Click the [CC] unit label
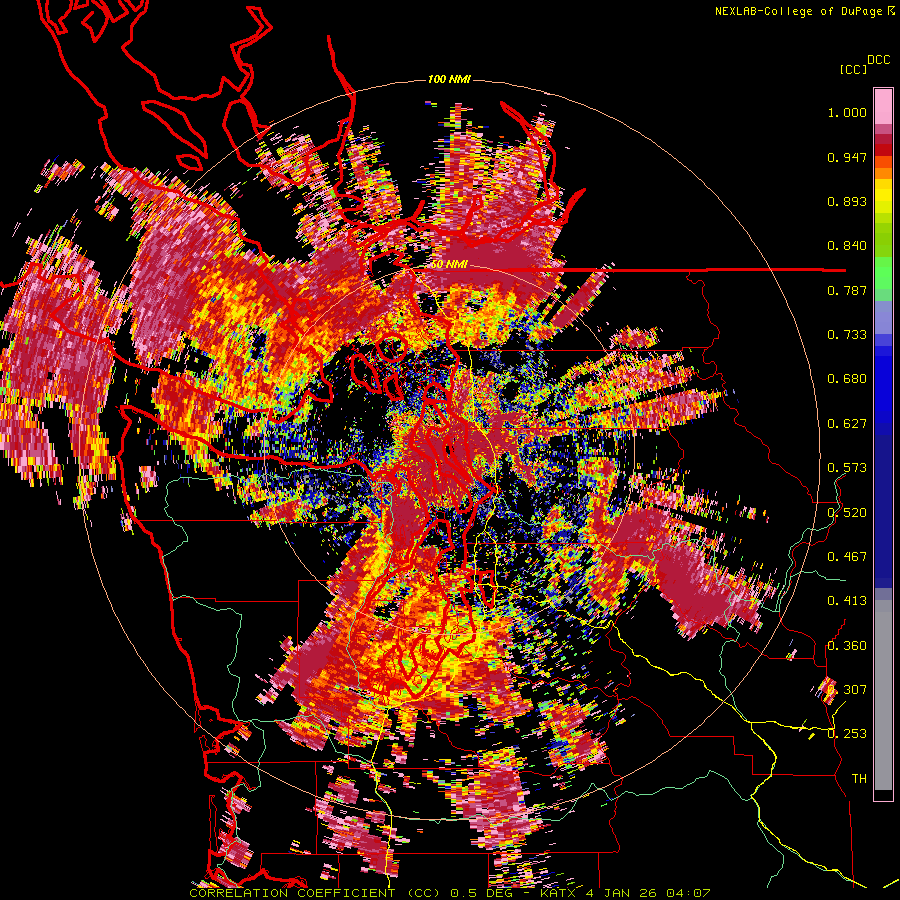900x900 pixels. coord(854,69)
